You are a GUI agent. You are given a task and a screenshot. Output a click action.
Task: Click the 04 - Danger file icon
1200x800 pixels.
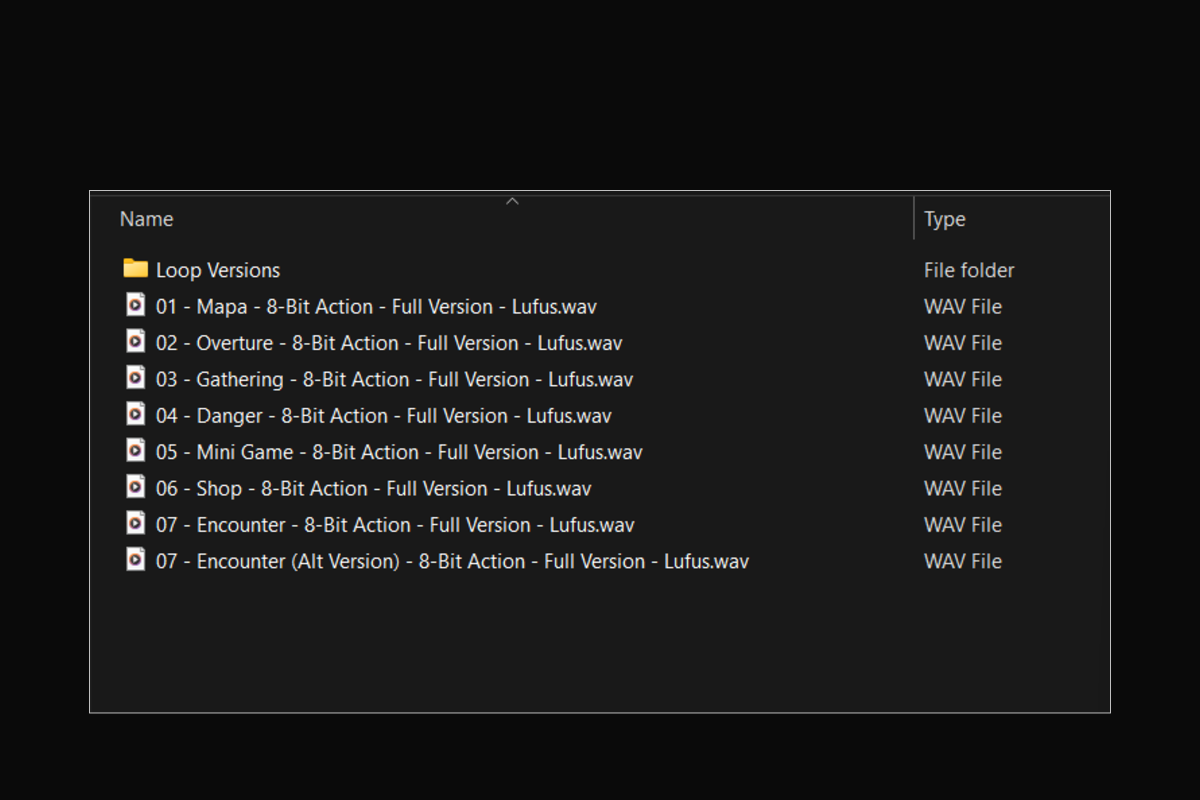(x=135, y=414)
